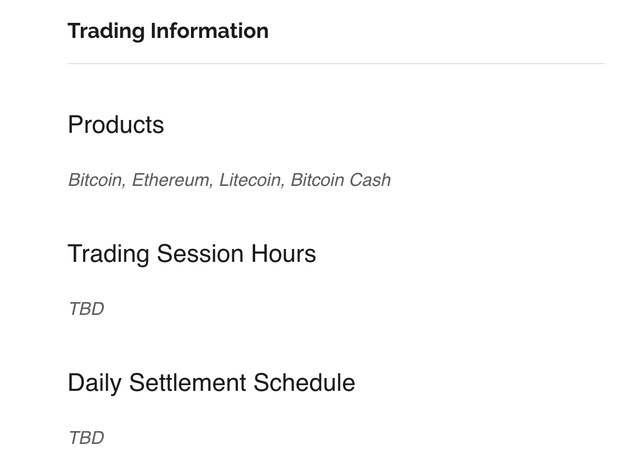
Task: Open the Trading Session Hours heading
Action: point(192,254)
